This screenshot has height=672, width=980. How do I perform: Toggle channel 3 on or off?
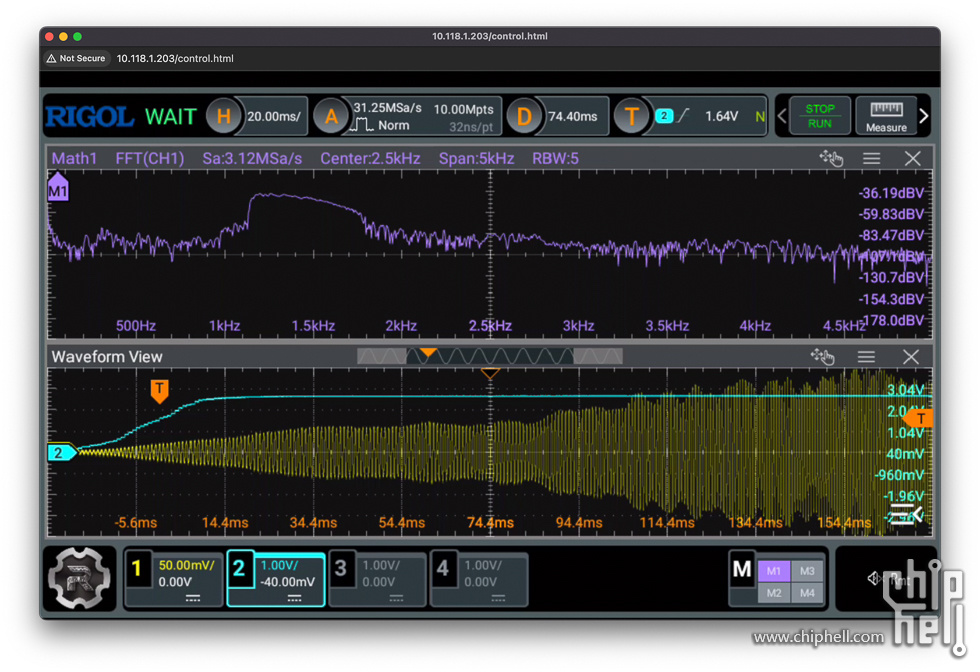point(341,568)
